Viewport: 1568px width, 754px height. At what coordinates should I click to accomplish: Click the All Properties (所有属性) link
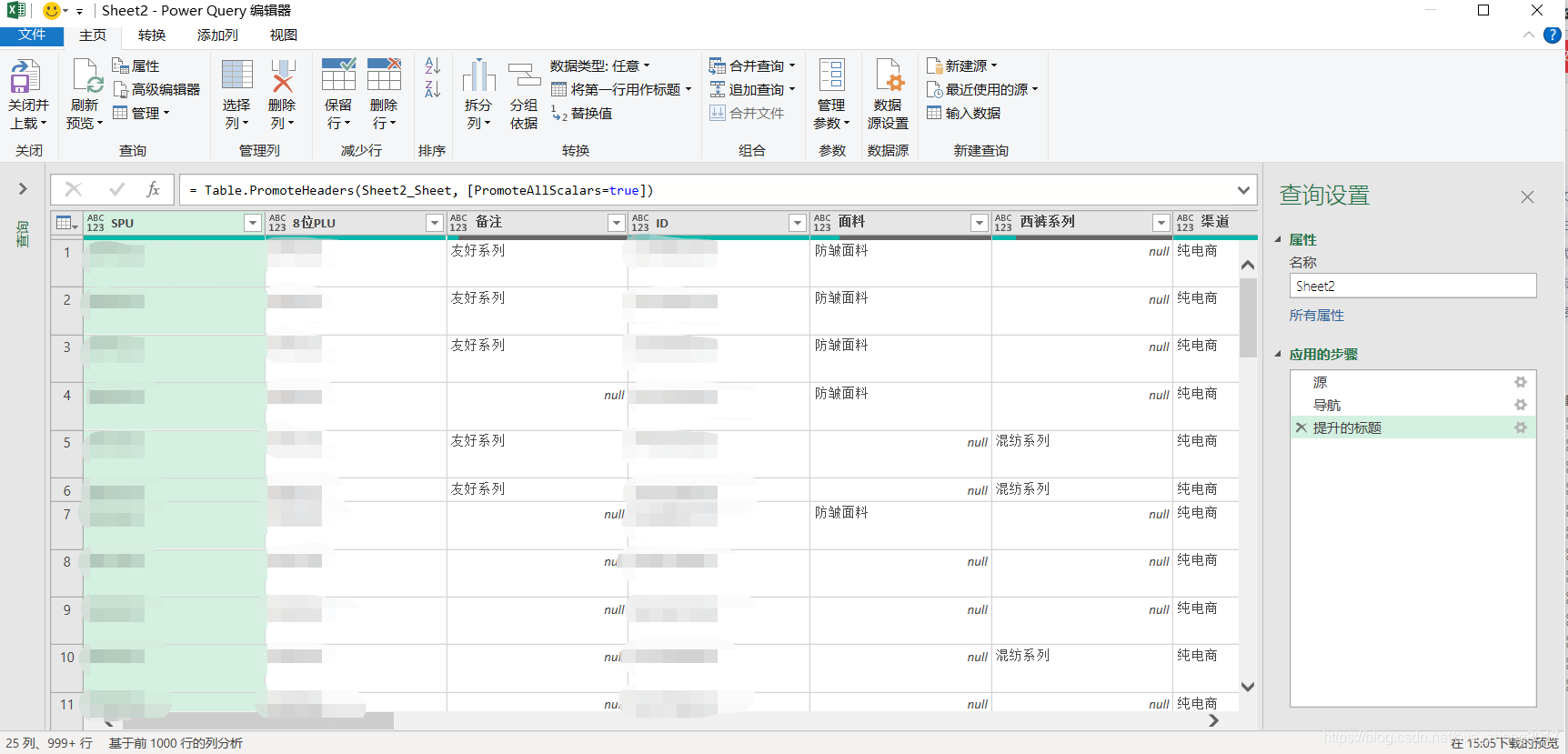pyautogui.click(x=1316, y=315)
